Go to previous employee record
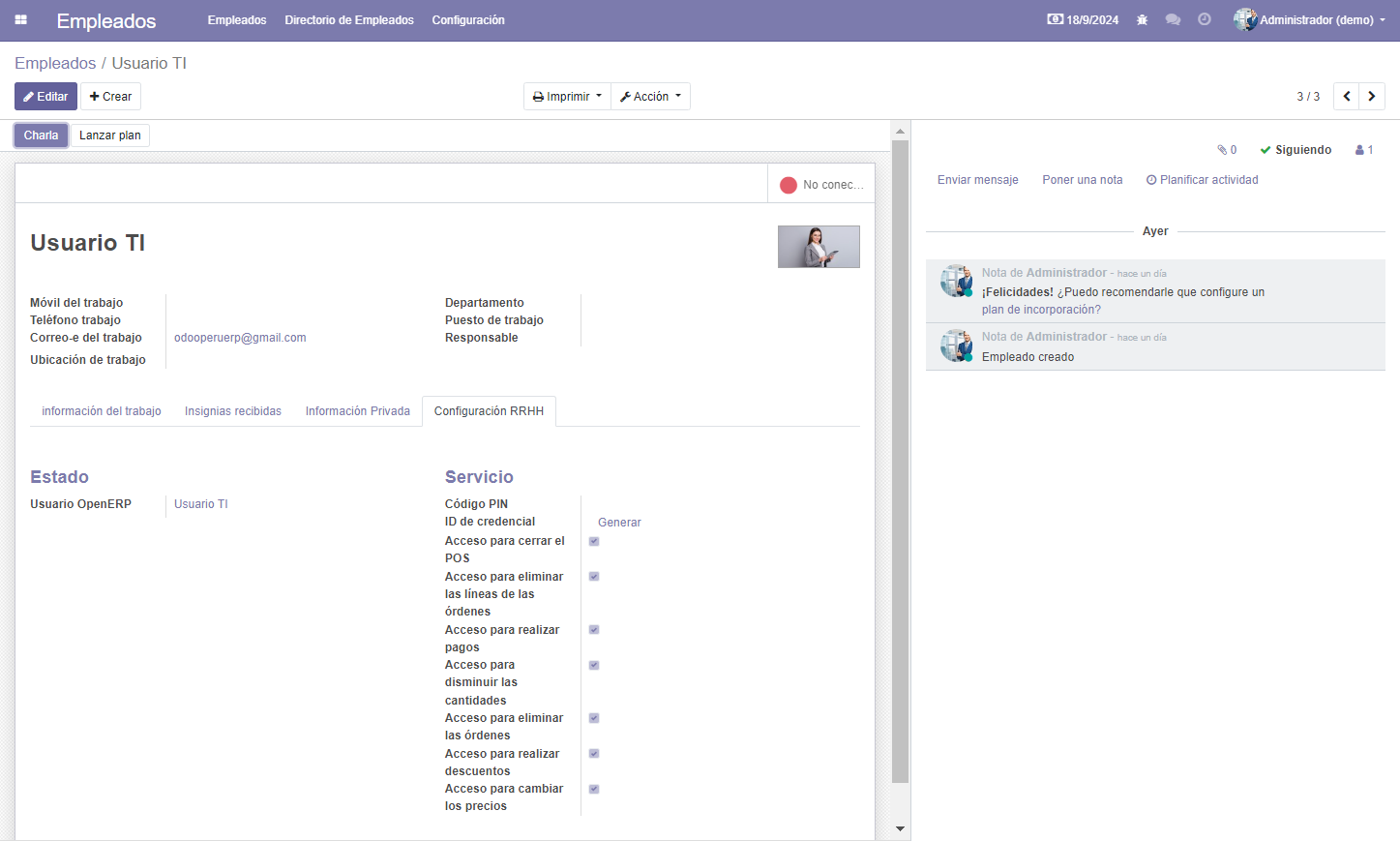 1346,97
